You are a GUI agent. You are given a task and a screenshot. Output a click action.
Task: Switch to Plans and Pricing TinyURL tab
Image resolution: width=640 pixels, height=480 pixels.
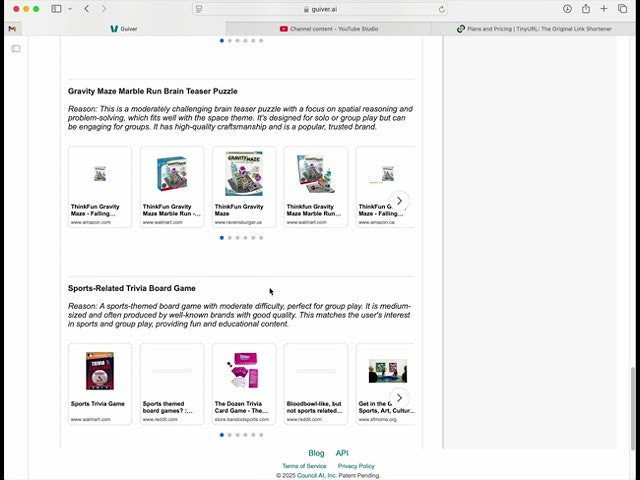pos(534,29)
